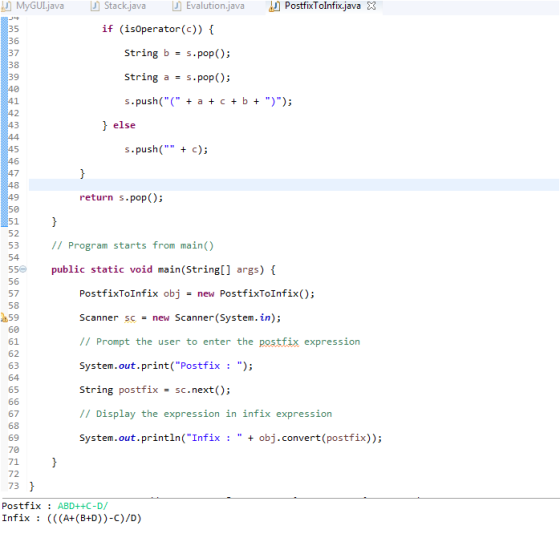Click the 'Postfix :' label in the console
Viewport: 560px width, 558px height.
click(26, 506)
